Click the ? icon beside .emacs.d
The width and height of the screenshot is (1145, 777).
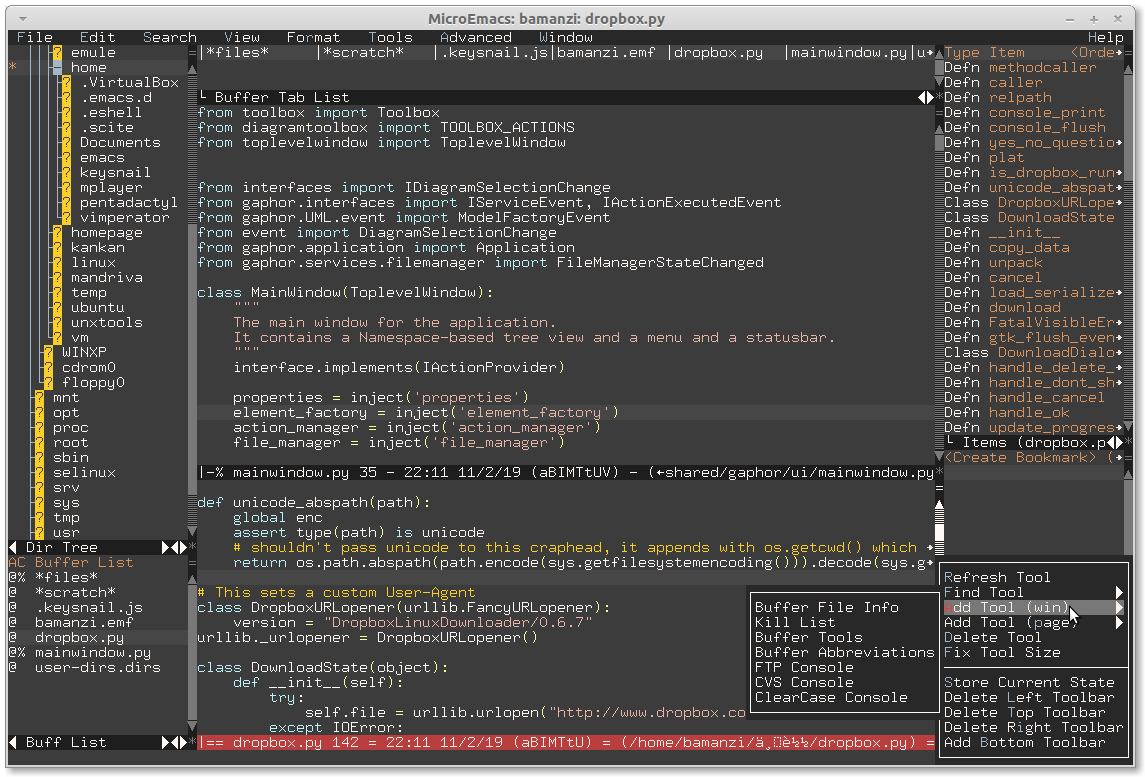point(66,98)
